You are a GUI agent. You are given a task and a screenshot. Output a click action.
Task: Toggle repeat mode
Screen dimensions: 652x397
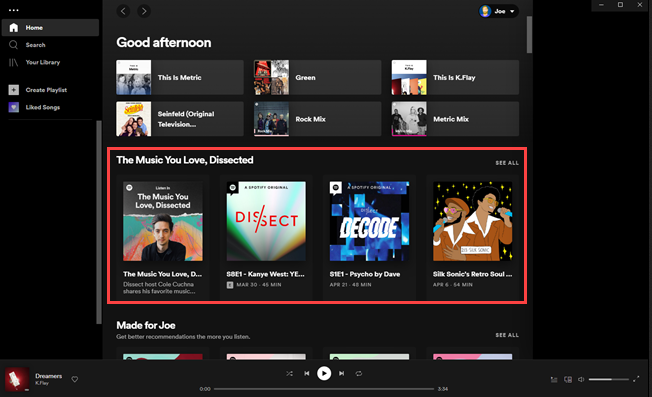point(359,374)
